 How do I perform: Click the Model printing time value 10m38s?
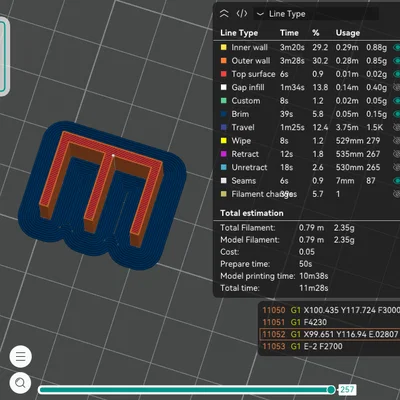tap(313, 276)
